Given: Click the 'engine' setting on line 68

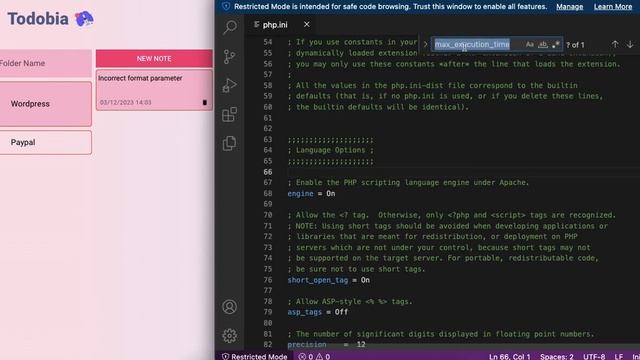Looking at the screenshot, I should coord(300,193).
